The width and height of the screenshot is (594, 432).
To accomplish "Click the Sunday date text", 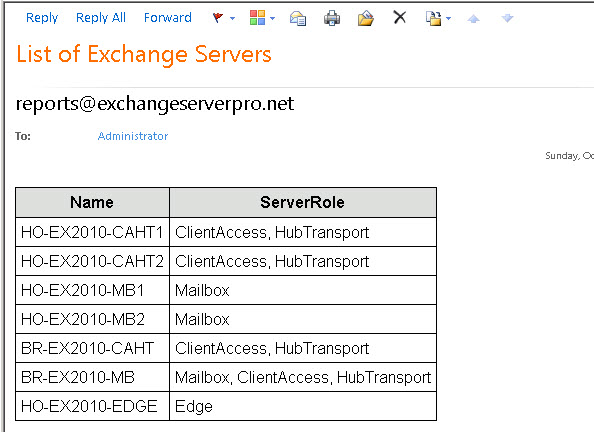I will point(569,156).
